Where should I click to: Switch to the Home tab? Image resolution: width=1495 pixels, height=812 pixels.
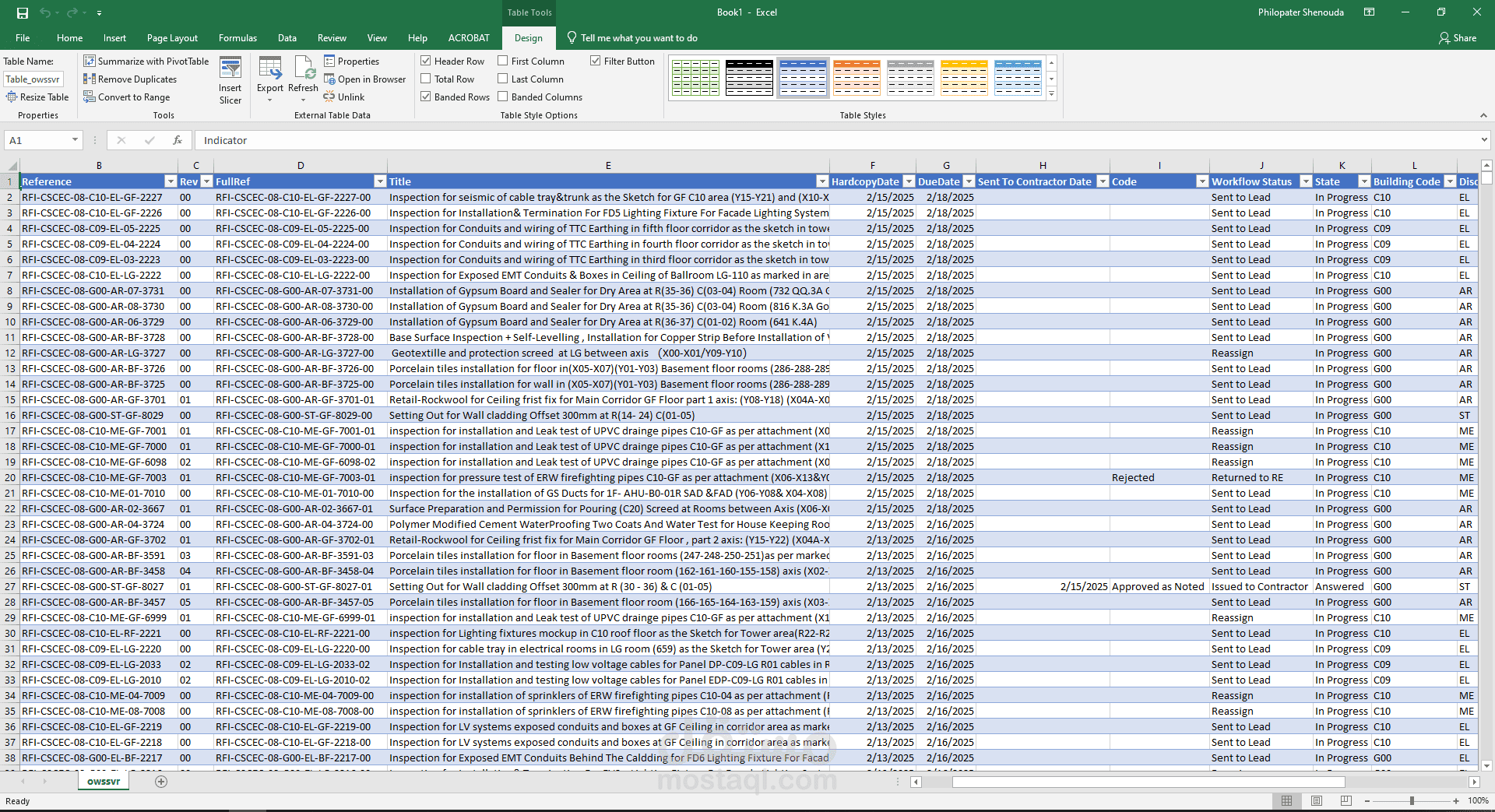click(69, 37)
